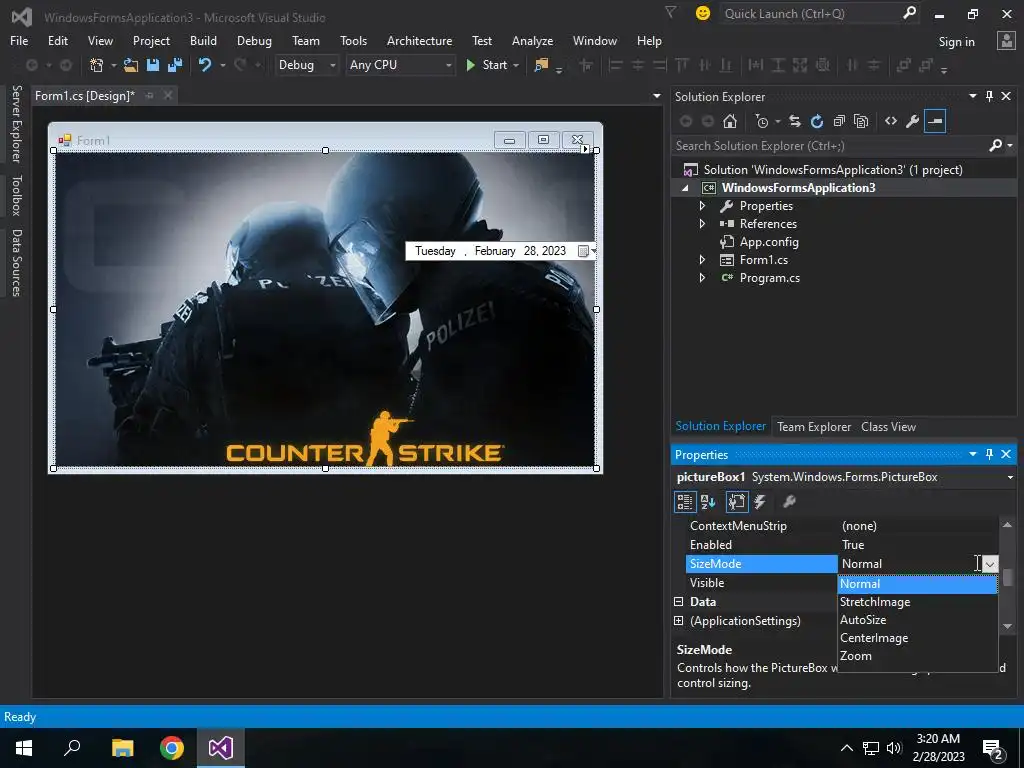Show the Properties tab in Properties window

pos(737,502)
